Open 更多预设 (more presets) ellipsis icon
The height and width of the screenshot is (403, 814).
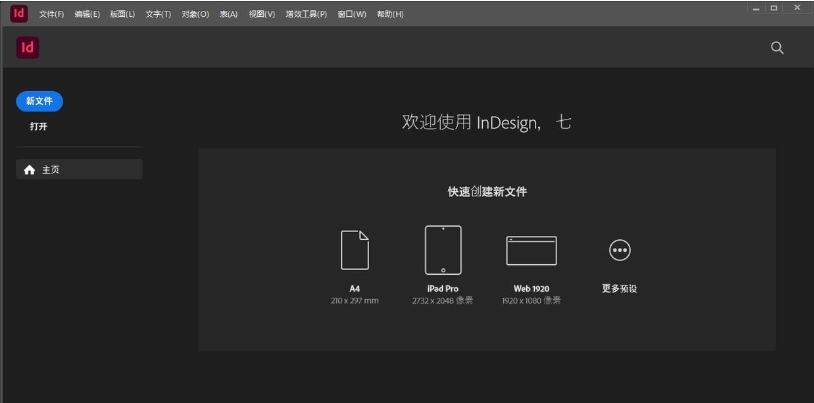tap(619, 251)
